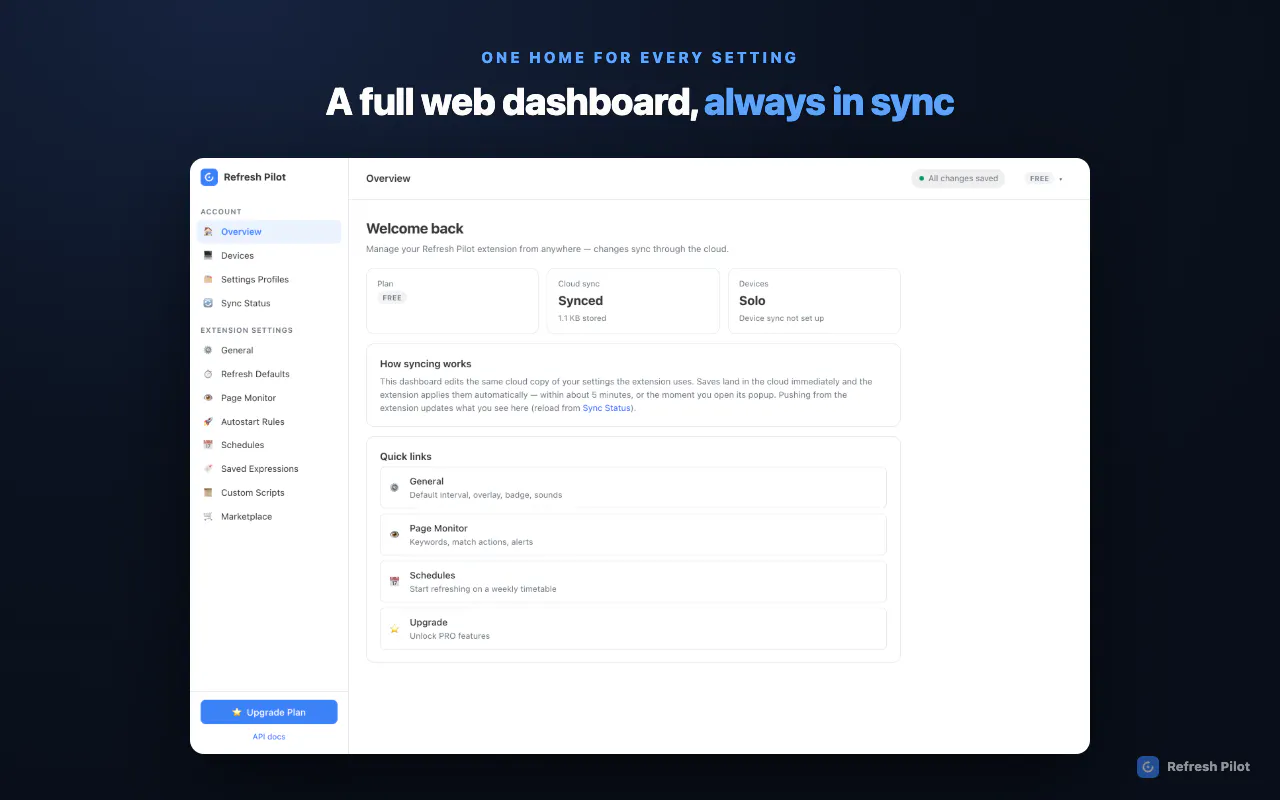Click the Plan card showing FREE

click(452, 301)
